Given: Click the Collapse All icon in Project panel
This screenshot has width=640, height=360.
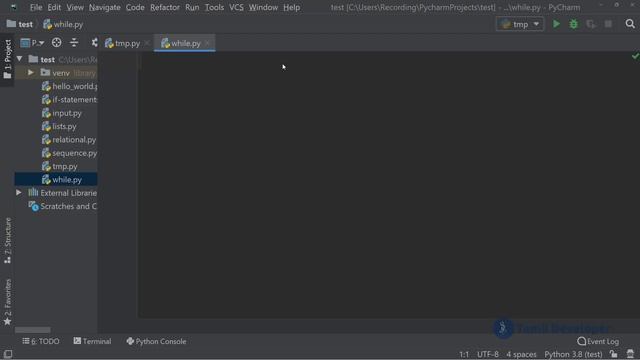Looking at the screenshot, I should [x=74, y=42].
